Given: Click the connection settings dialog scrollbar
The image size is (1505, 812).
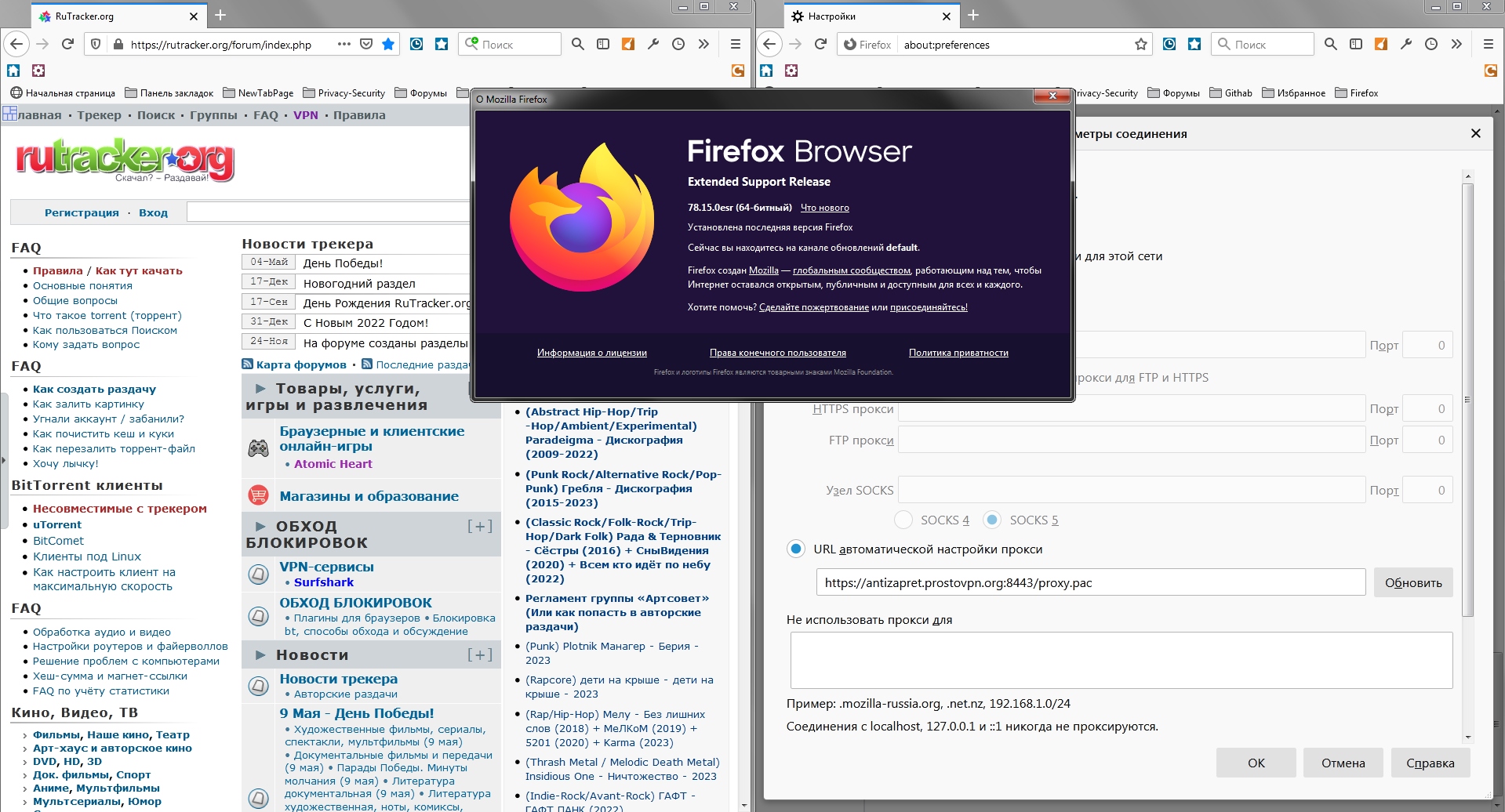Looking at the screenshot, I should [x=1468, y=399].
